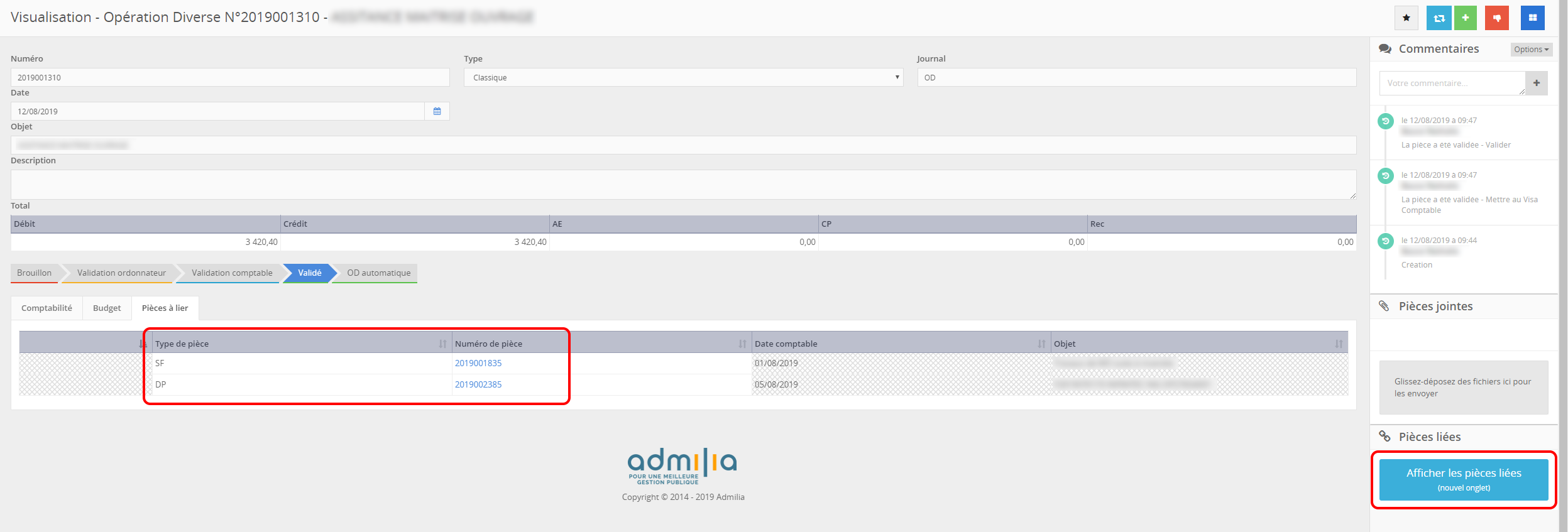The width and height of the screenshot is (1568, 532).
Task: Add comment with the plus icon
Action: (x=1536, y=83)
